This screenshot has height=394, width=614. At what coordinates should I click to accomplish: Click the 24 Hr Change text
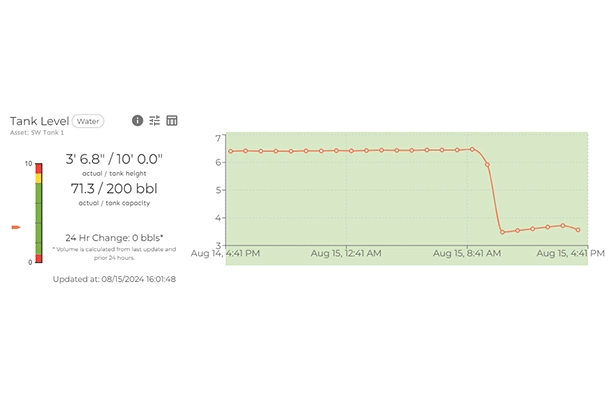pyautogui.click(x=114, y=238)
